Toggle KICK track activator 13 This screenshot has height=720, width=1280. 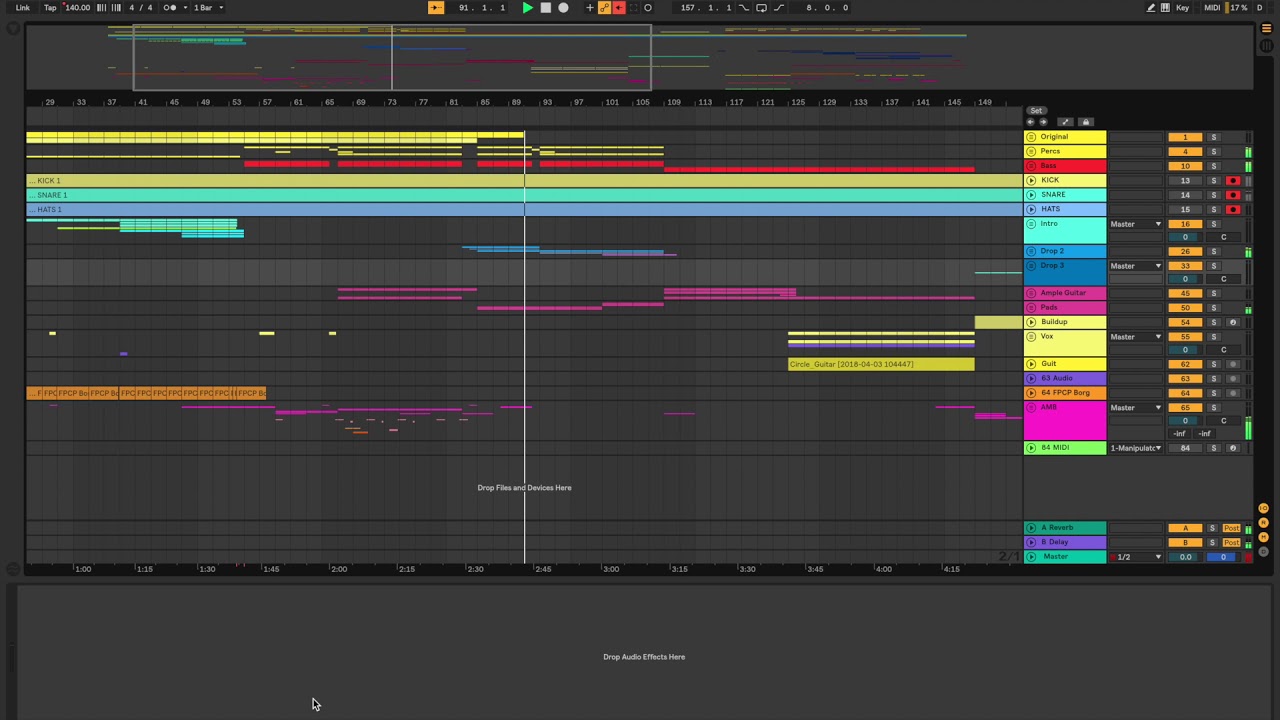click(x=1185, y=181)
